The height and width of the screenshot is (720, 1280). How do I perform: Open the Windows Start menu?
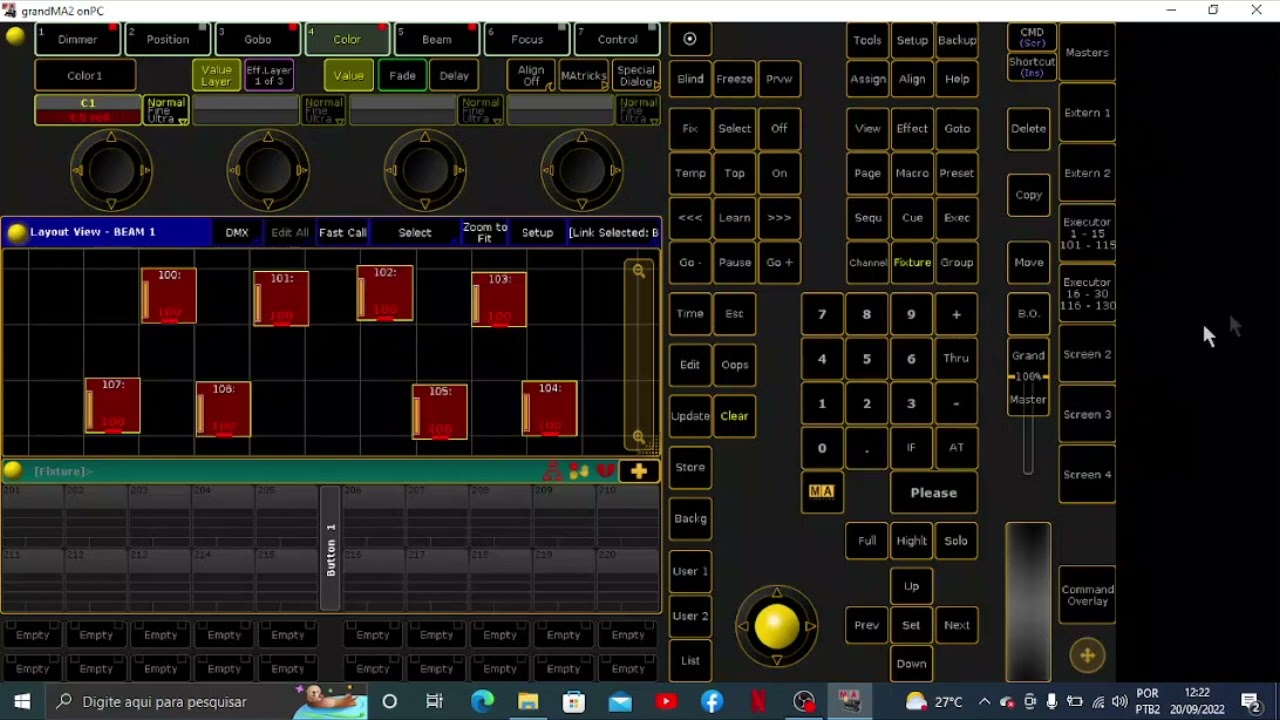point(22,702)
